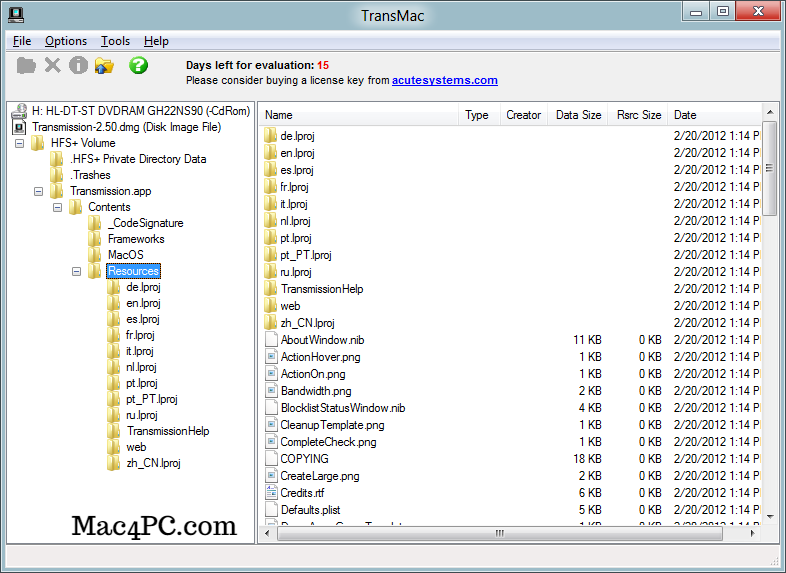Sort file list by Type column
The image size is (786, 573).
point(479,115)
